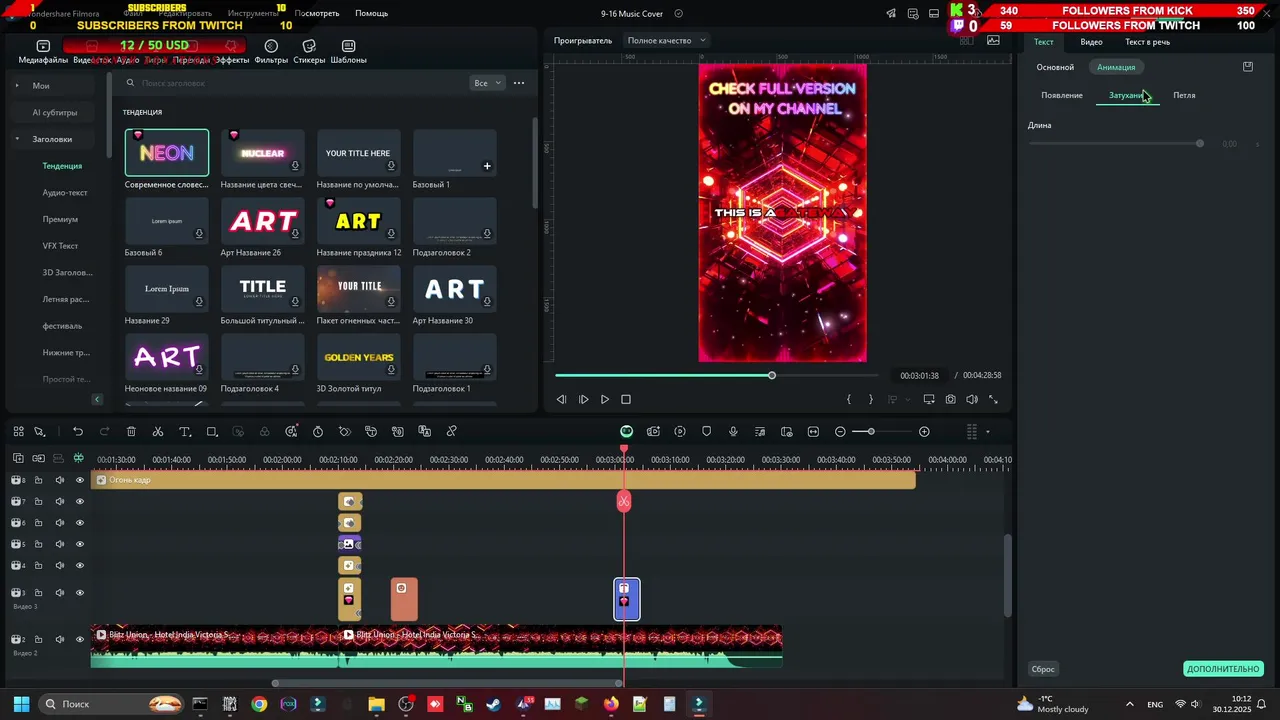Take a preview snapshot with camera icon
Viewport: 1280px width, 720px height.
coord(950,399)
